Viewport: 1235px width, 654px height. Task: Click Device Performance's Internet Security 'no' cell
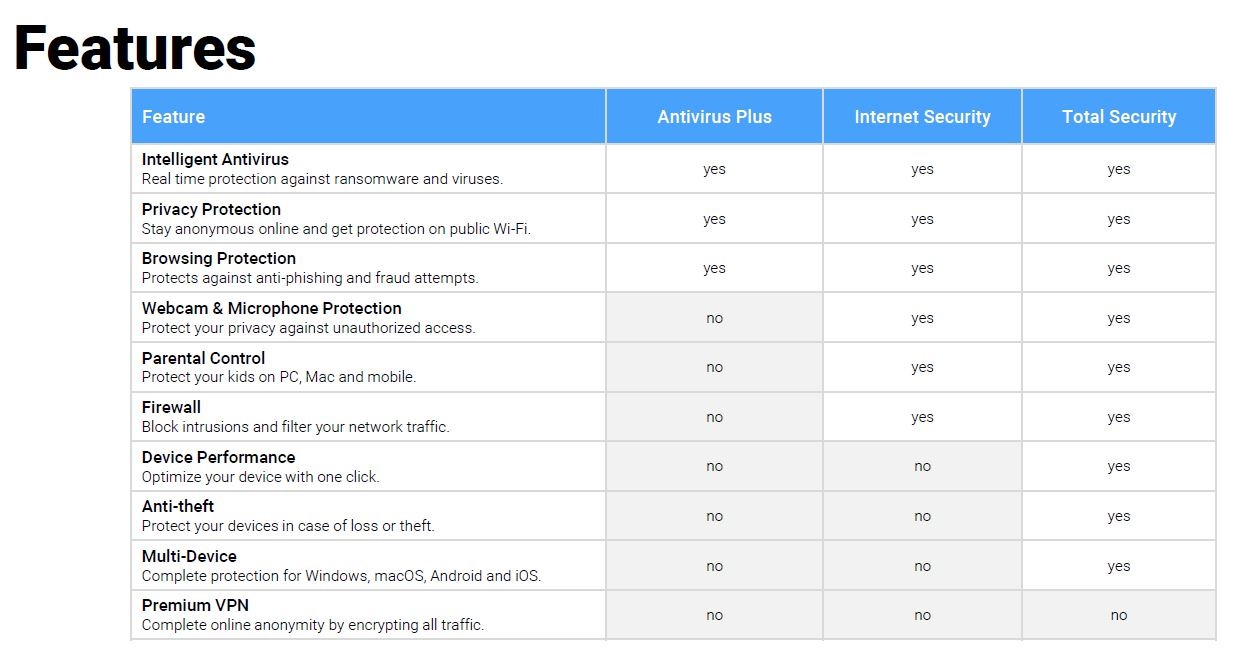click(922, 466)
